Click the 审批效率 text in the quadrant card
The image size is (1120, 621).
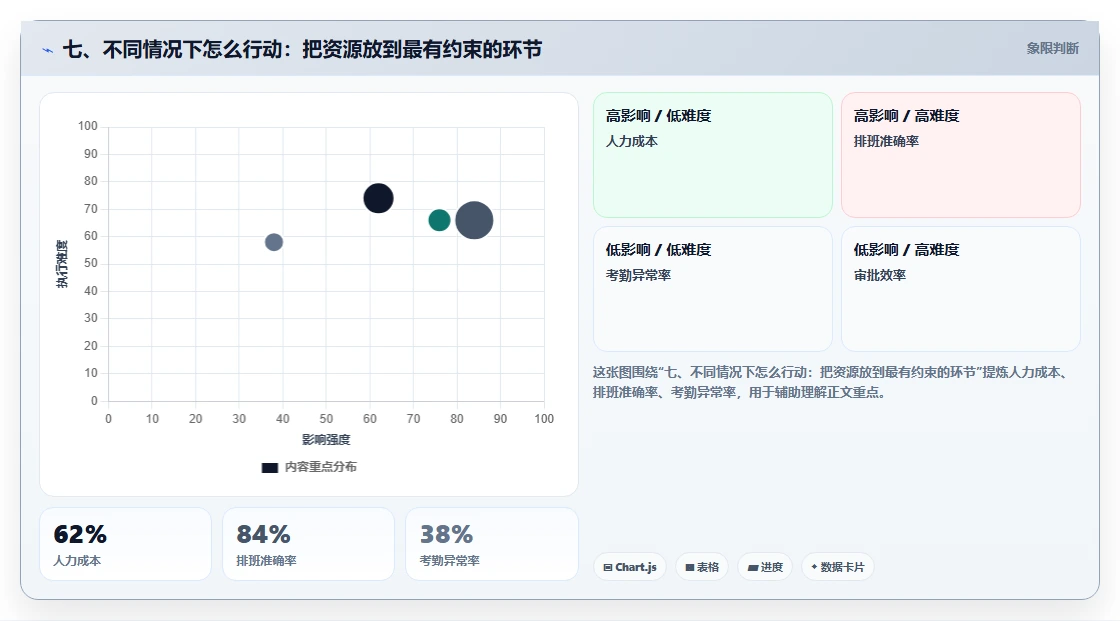(x=880, y=275)
